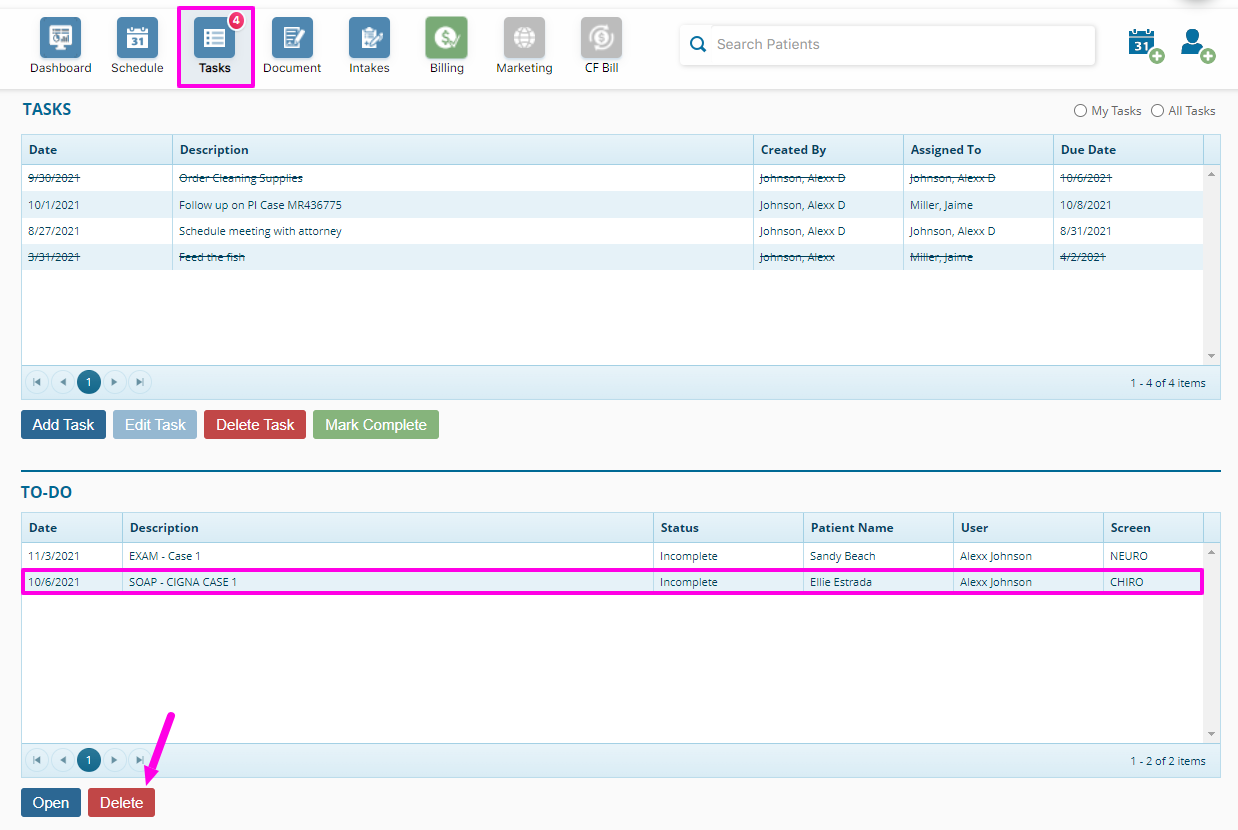This screenshot has width=1238, height=830.
Task: To-Do pager: go to first page
Action: click(37, 760)
